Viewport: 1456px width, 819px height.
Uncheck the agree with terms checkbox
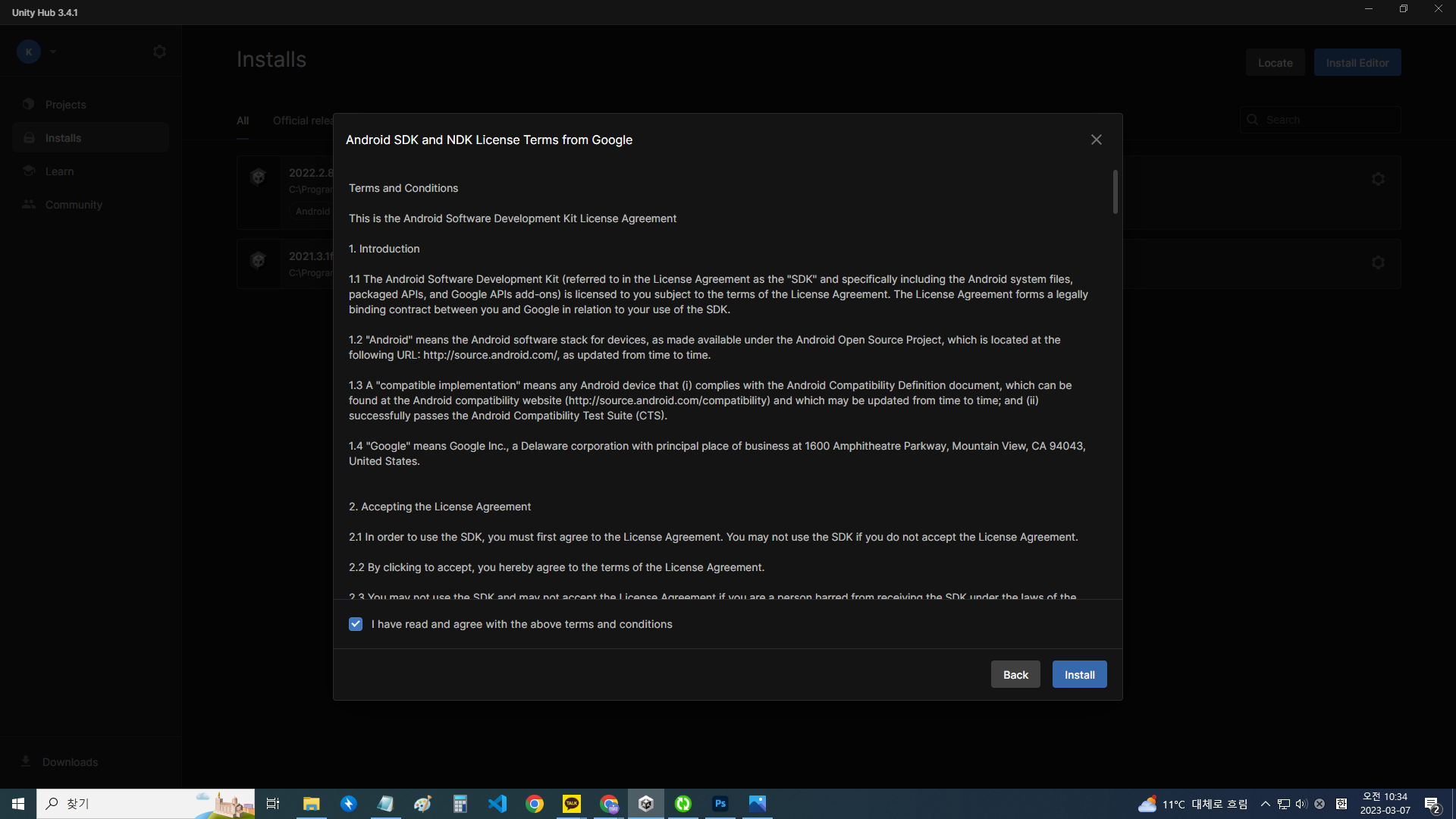click(356, 624)
